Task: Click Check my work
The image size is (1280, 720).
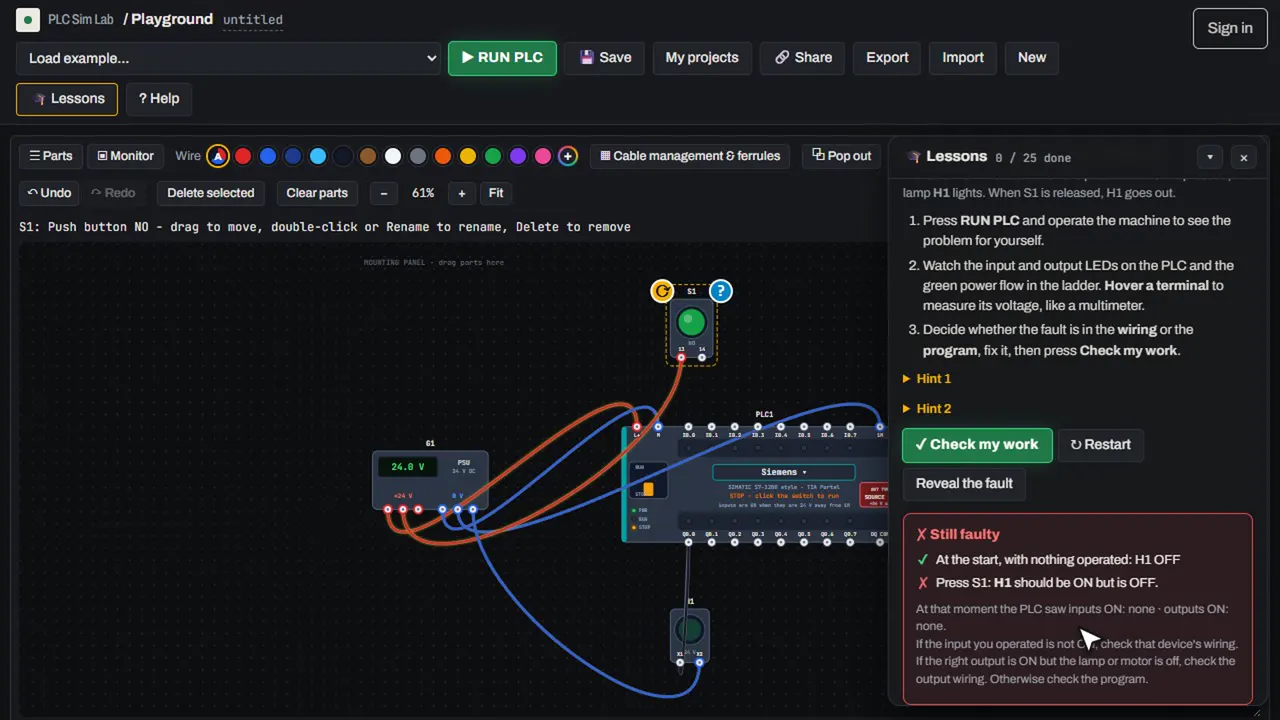Action: [977, 445]
